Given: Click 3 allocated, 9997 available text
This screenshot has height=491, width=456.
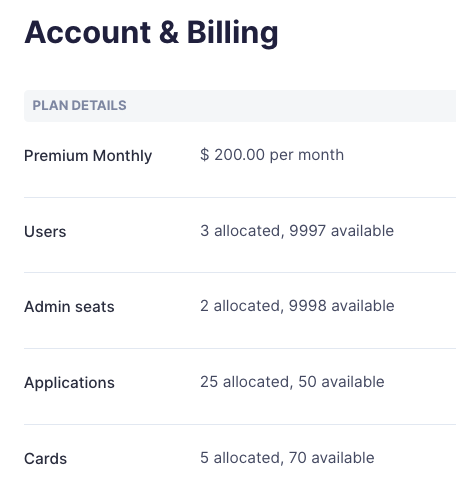Looking at the screenshot, I should (x=297, y=231).
